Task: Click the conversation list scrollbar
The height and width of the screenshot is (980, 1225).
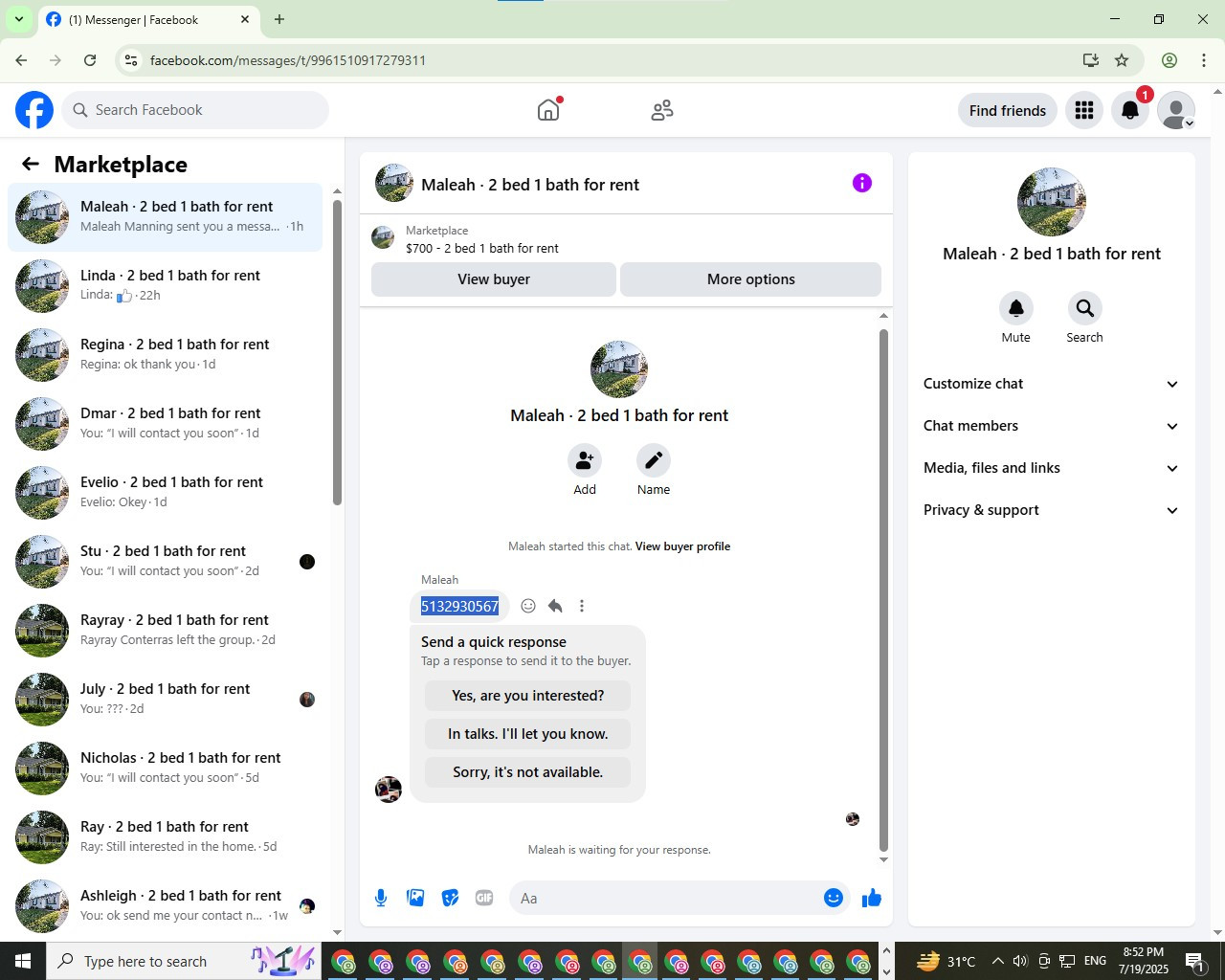Action: coord(337,352)
